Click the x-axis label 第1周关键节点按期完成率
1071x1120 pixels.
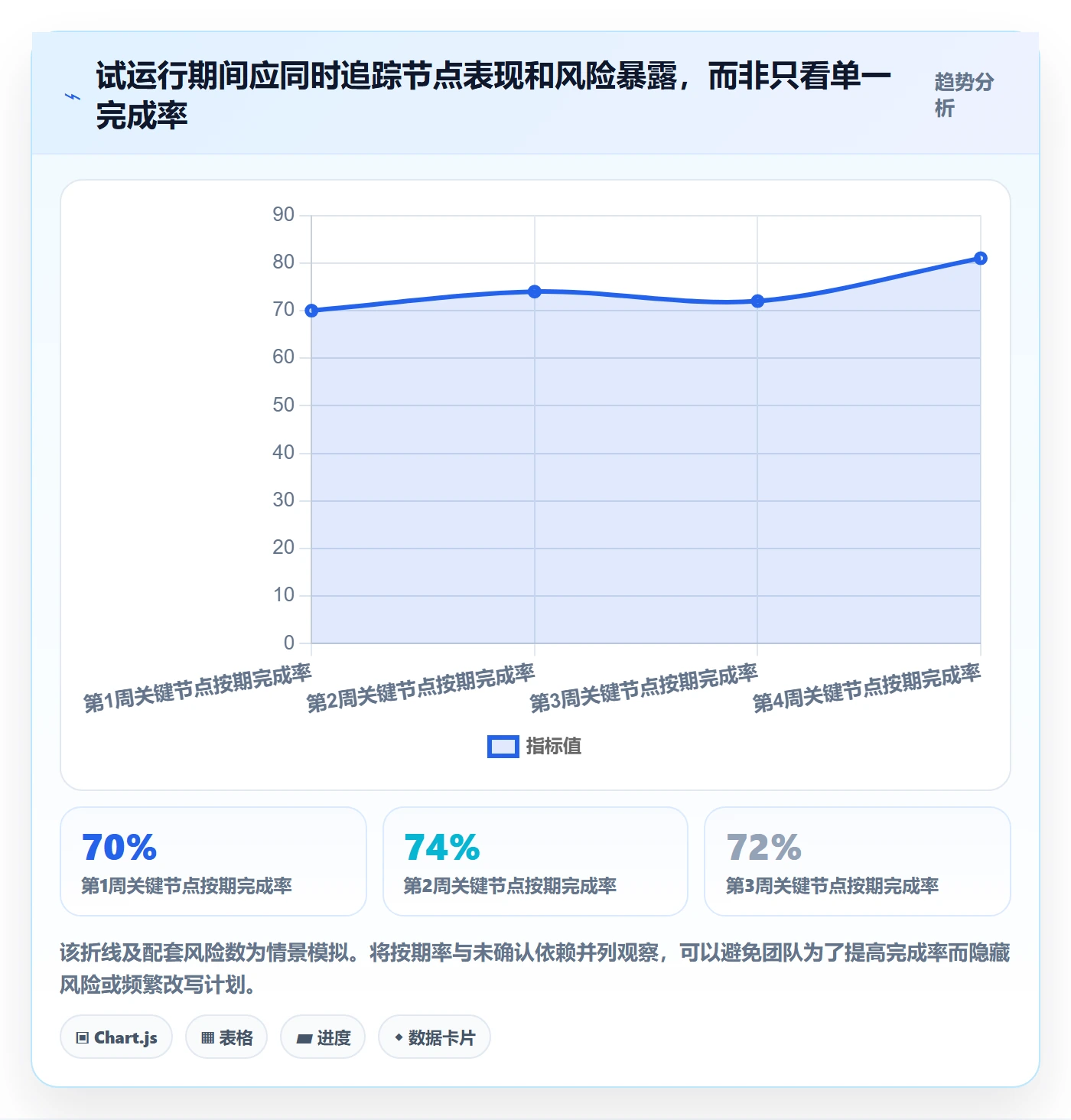pos(197,689)
